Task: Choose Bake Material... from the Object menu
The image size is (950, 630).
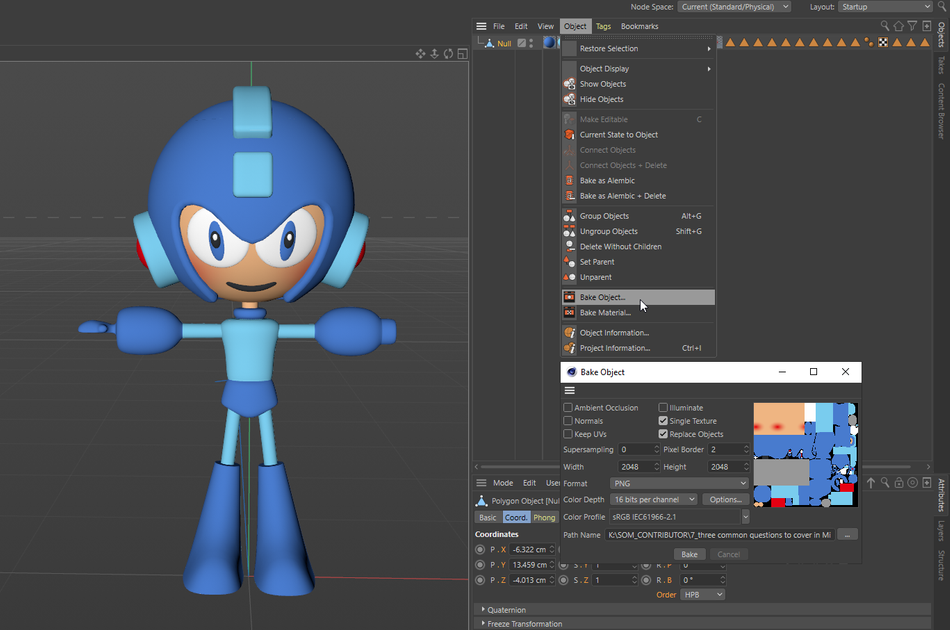Action: point(639,313)
